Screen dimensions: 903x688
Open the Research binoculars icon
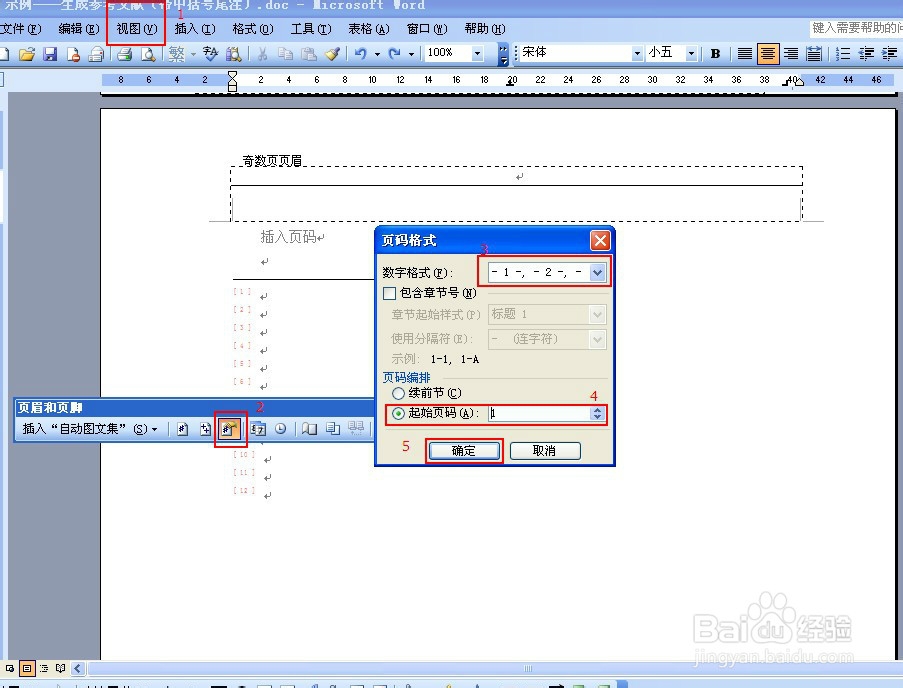233,54
